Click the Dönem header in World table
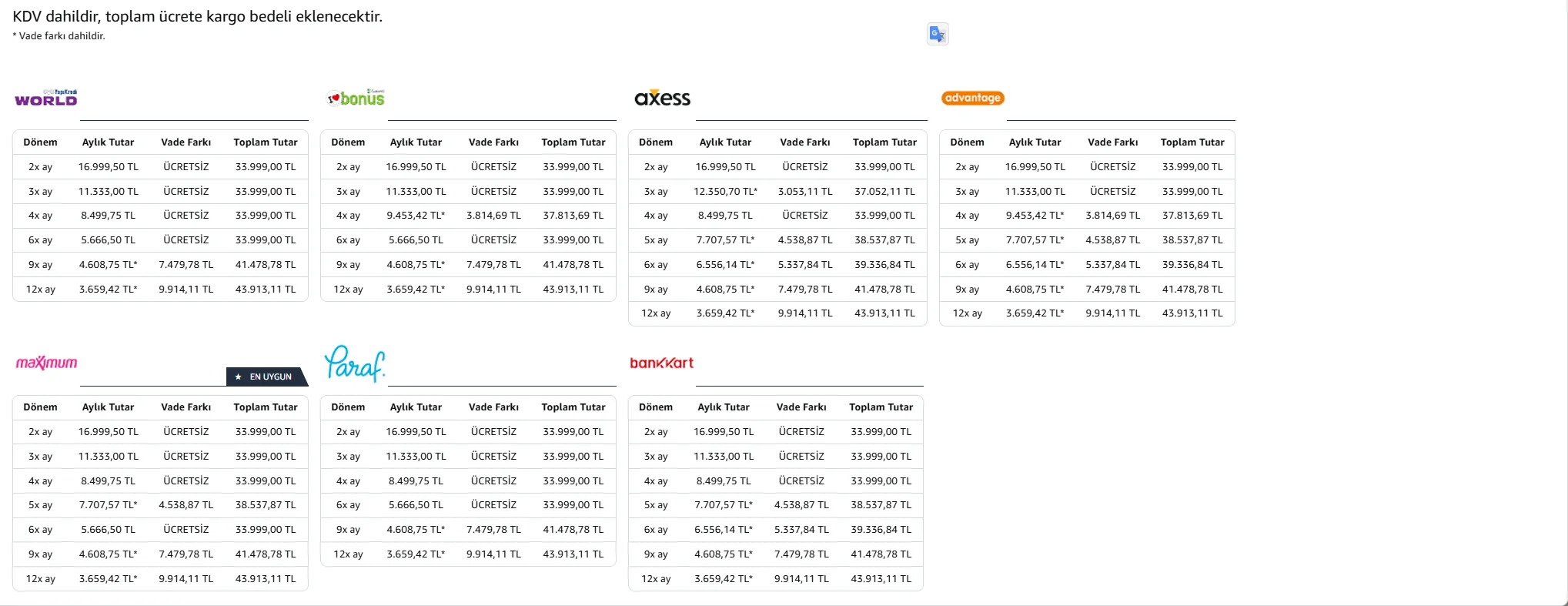 pos(40,142)
